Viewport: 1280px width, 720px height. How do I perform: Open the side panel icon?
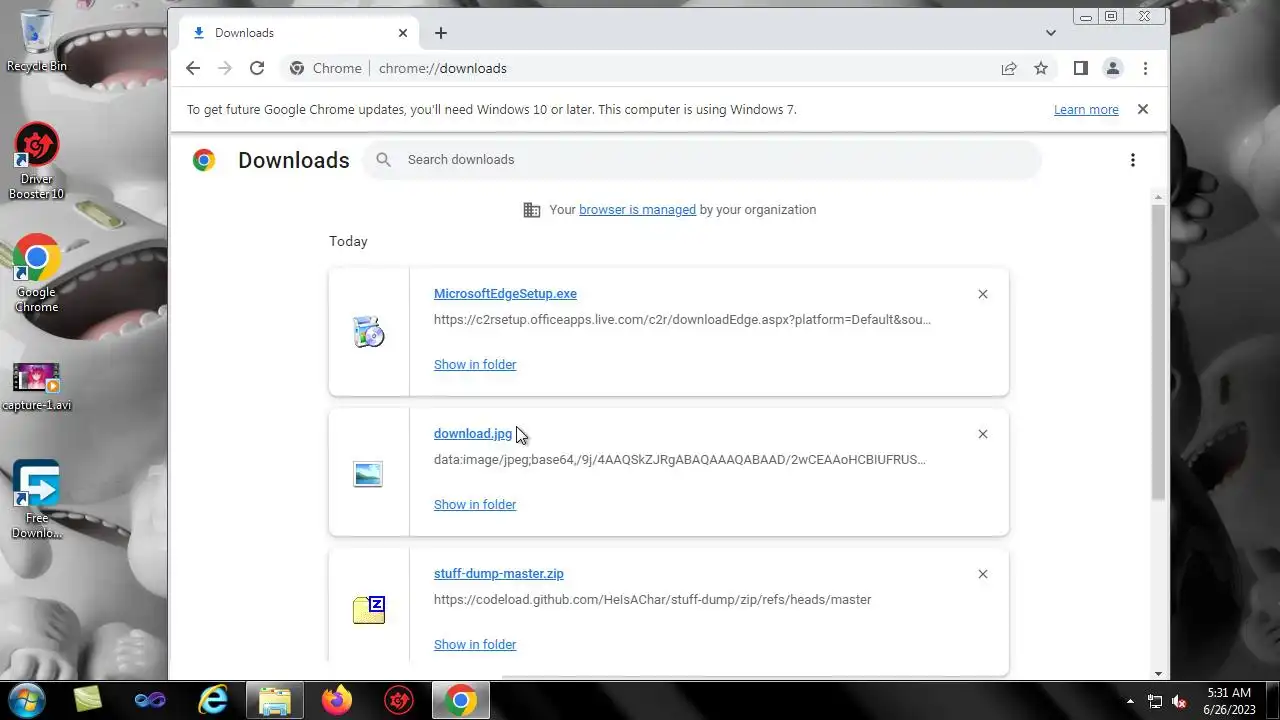pos(1080,68)
